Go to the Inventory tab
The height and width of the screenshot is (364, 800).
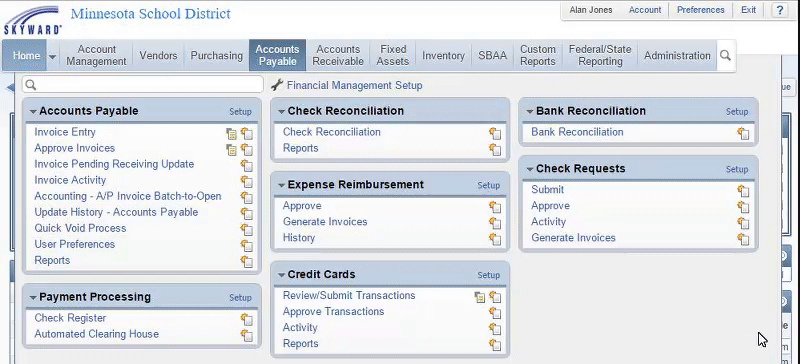point(443,56)
